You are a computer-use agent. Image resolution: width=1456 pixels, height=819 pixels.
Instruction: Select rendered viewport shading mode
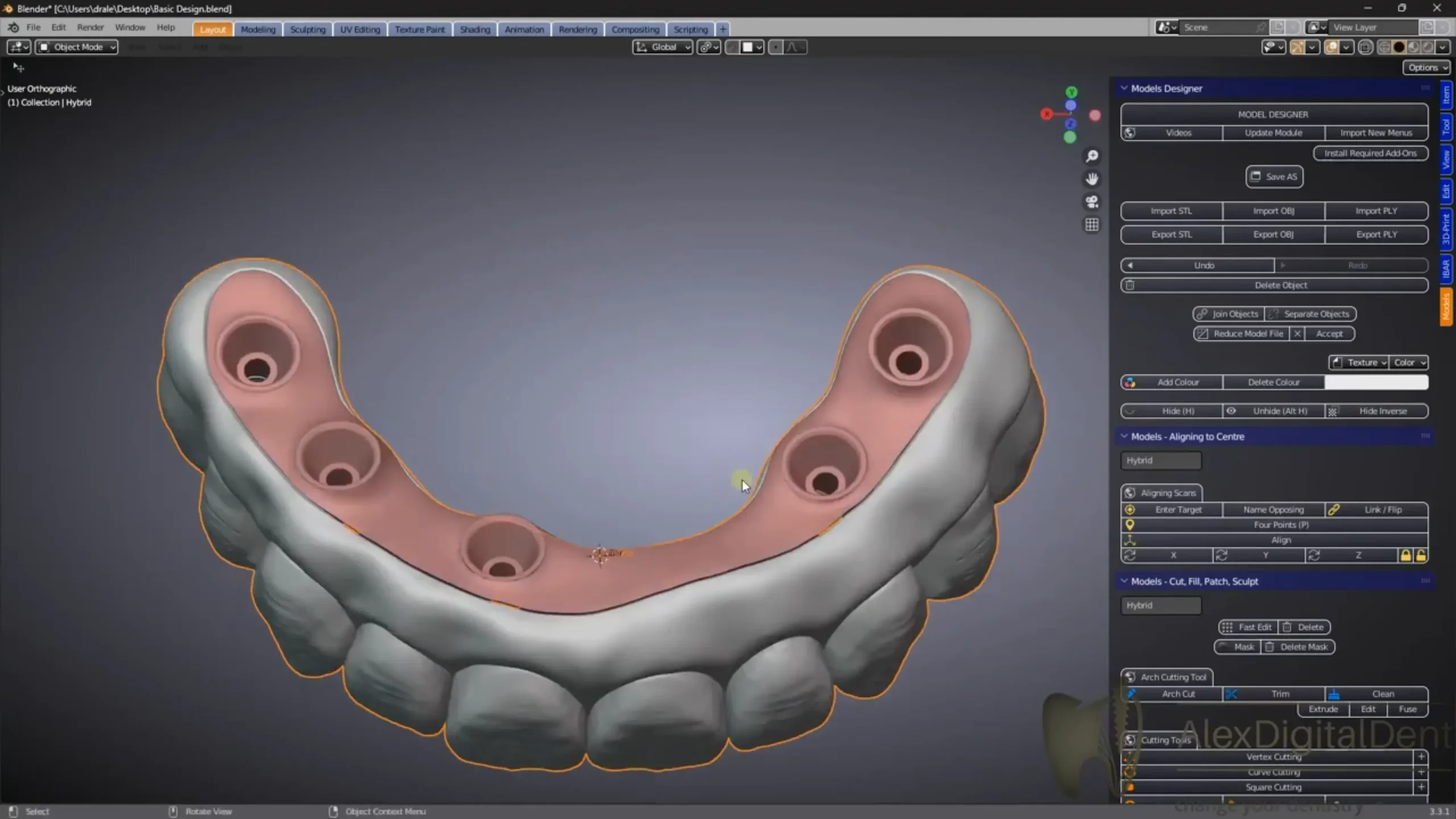[1428, 47]
